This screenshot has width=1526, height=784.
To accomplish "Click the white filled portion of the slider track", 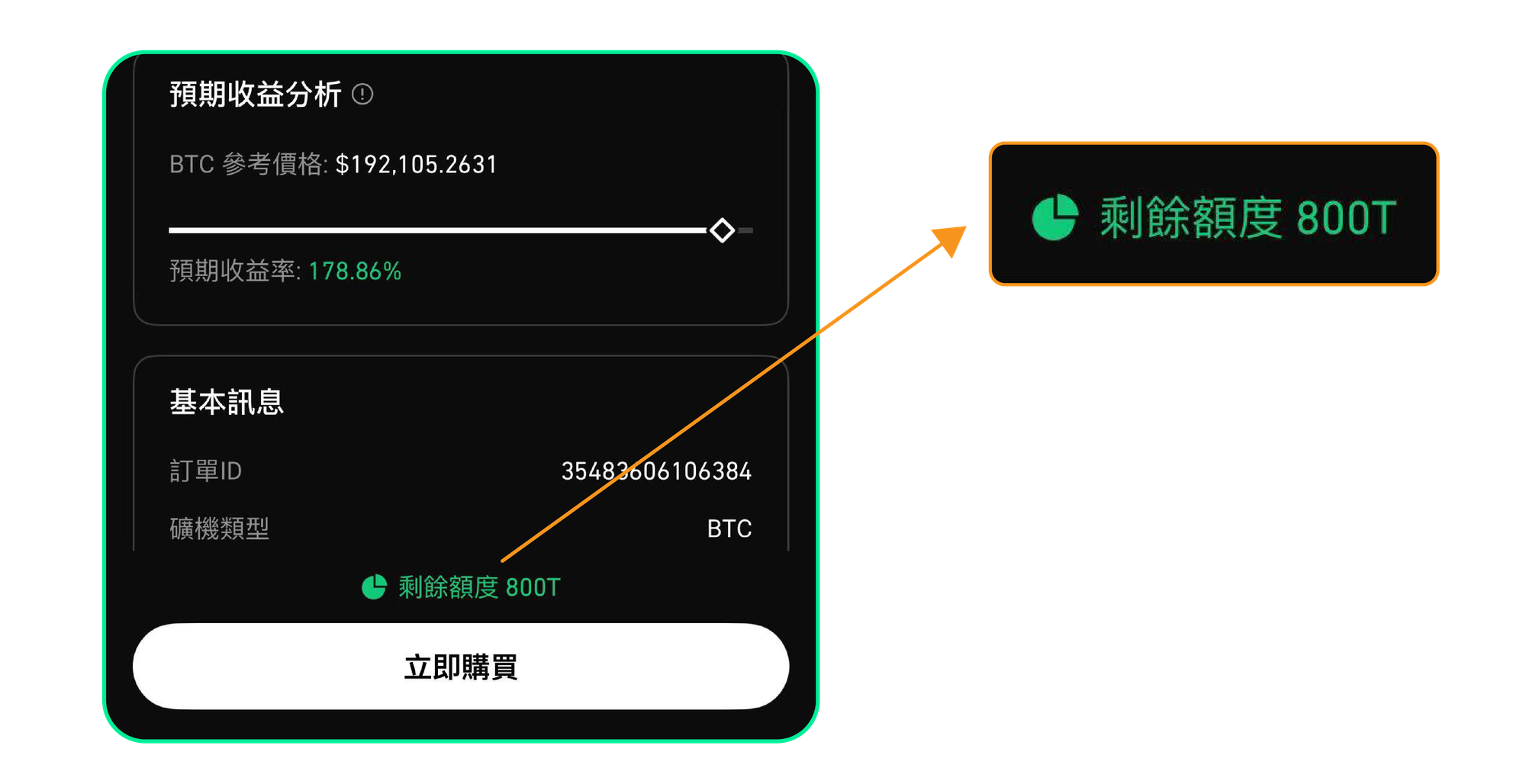I will [439, 230].
